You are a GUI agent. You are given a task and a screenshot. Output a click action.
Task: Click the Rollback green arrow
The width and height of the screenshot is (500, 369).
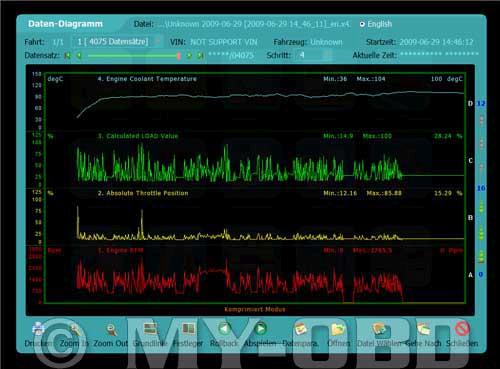[224, 329]
